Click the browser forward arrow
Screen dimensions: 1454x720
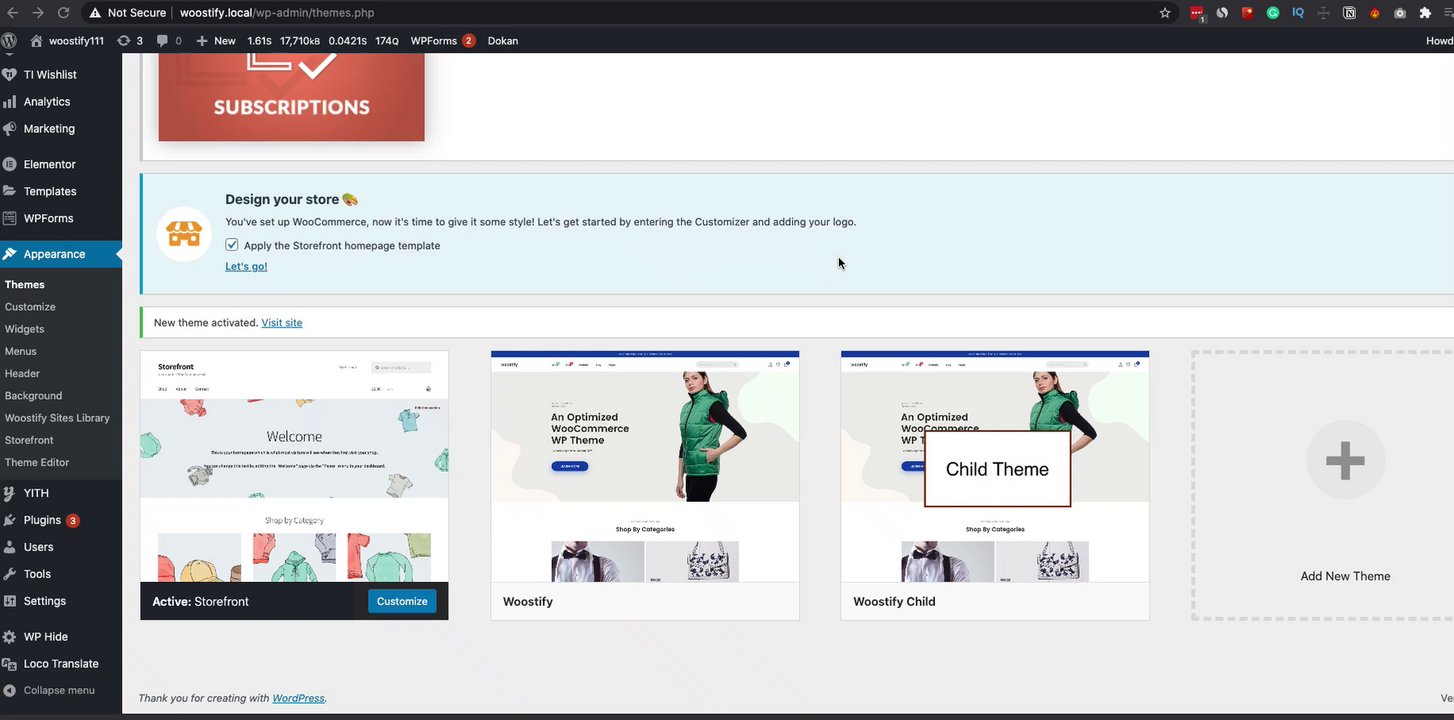[x=38, y=13]
